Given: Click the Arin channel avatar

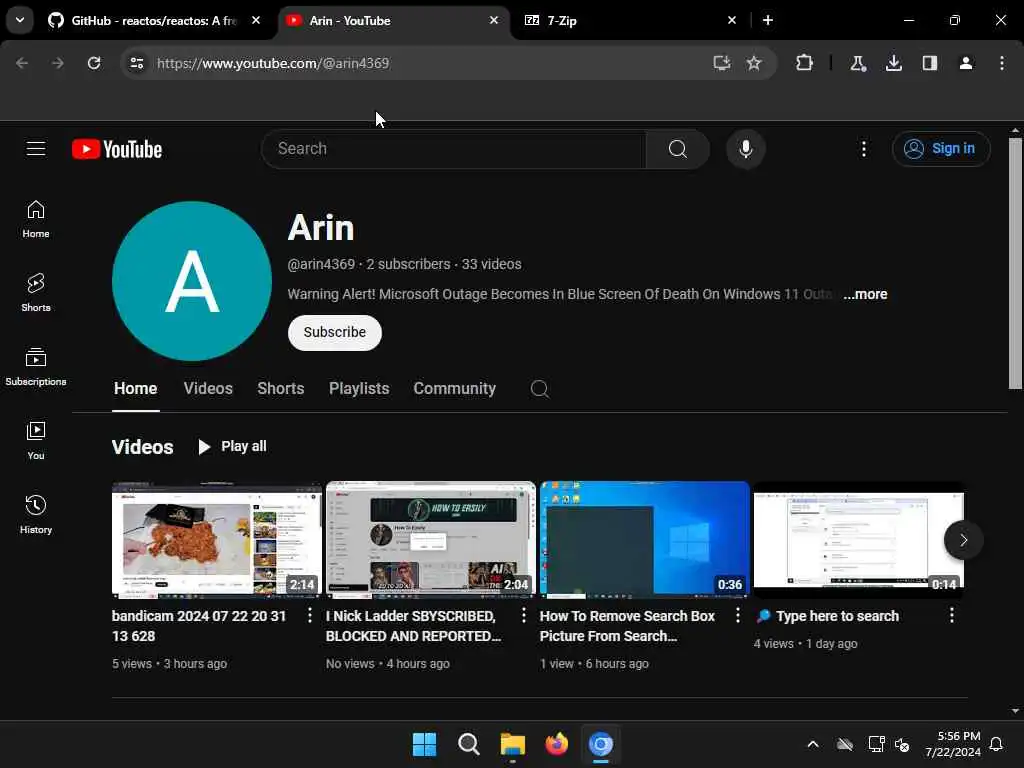Looking at the screenshot, I should (192, 281).
